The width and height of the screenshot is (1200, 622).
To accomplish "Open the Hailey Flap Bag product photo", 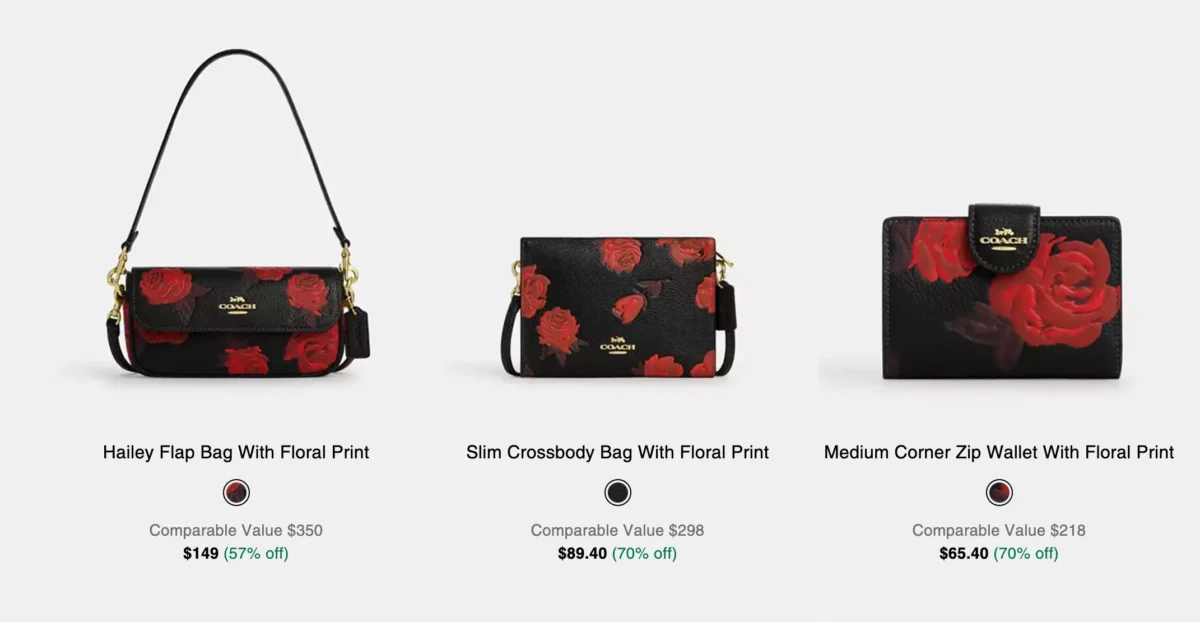I will [236, 213].
